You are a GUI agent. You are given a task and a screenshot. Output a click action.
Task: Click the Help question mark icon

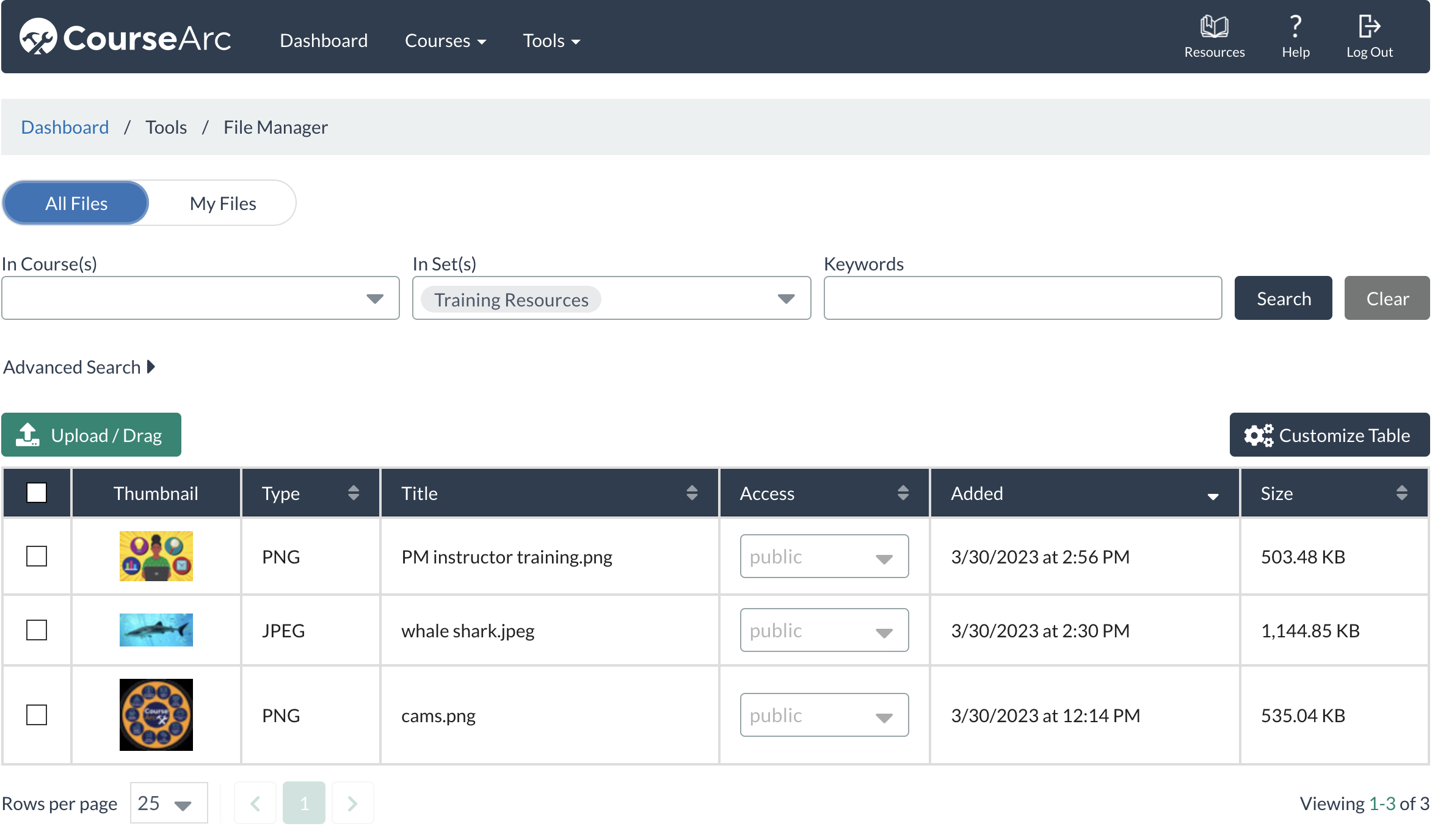click(1295, 27)
